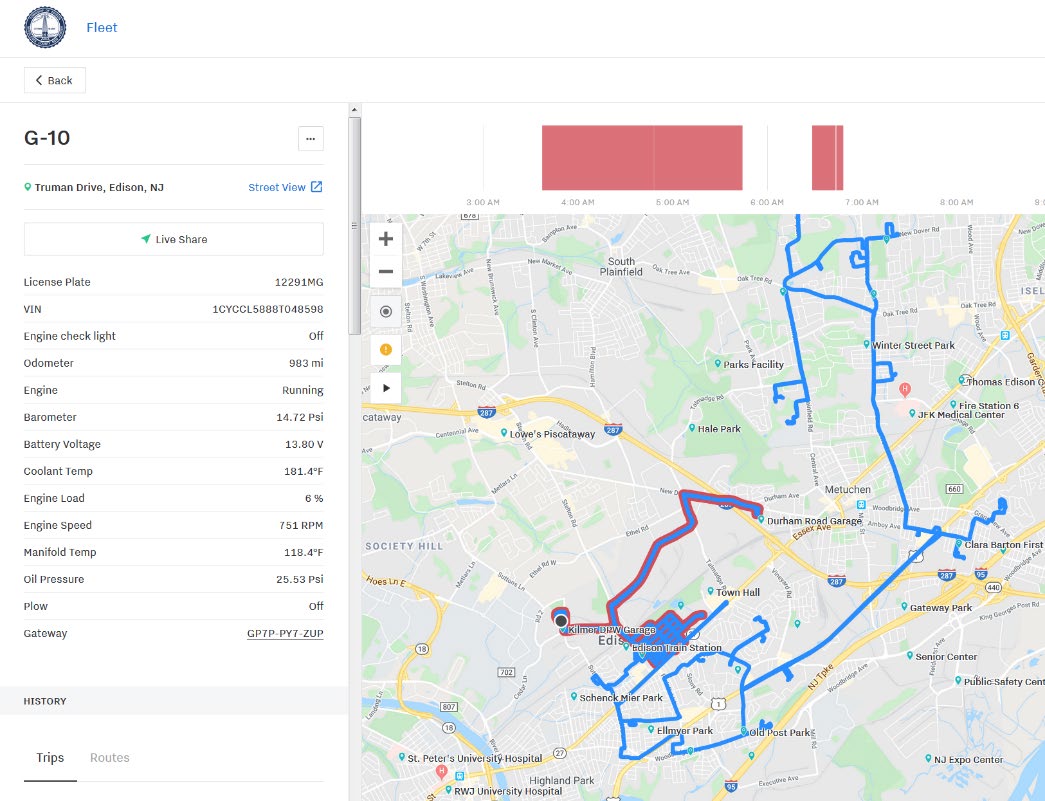Click the orange alert map button
Screen dimensions: 1045x801
[x=386, y=349]
